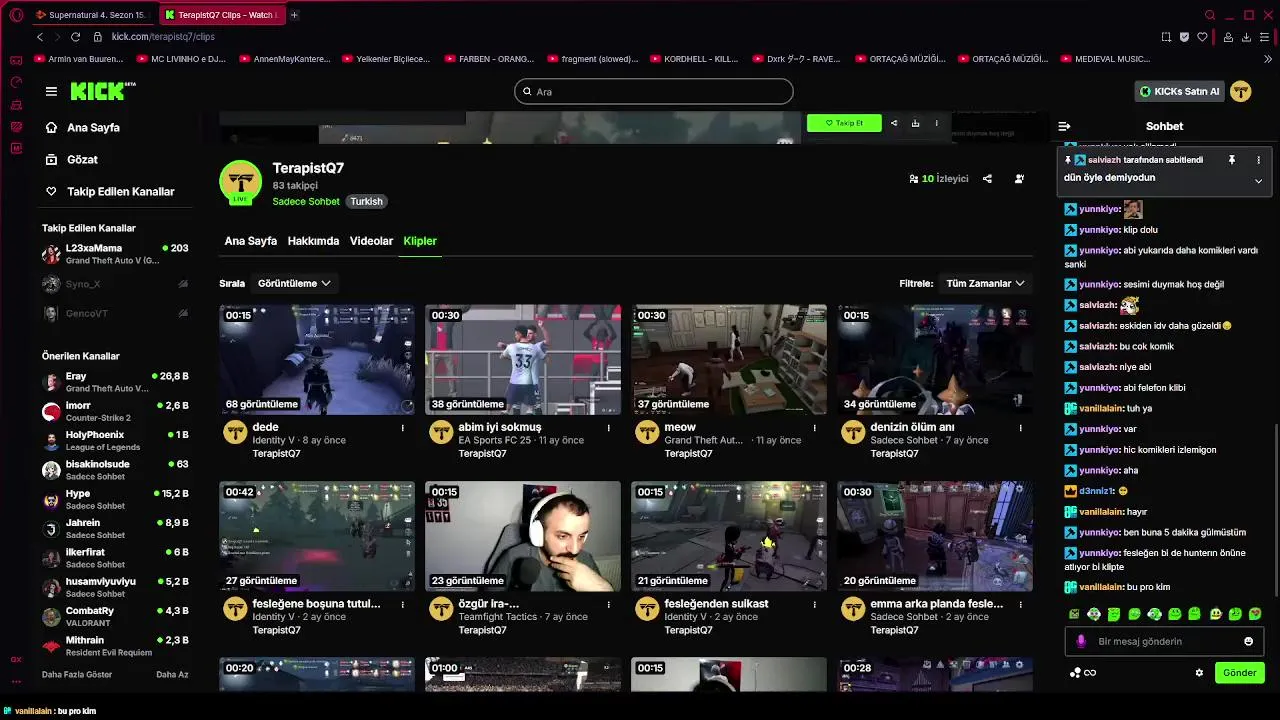Open Mithrain recommended channel
The height and width of the screenshot is (720, 1280).
(x=115, y=646)
